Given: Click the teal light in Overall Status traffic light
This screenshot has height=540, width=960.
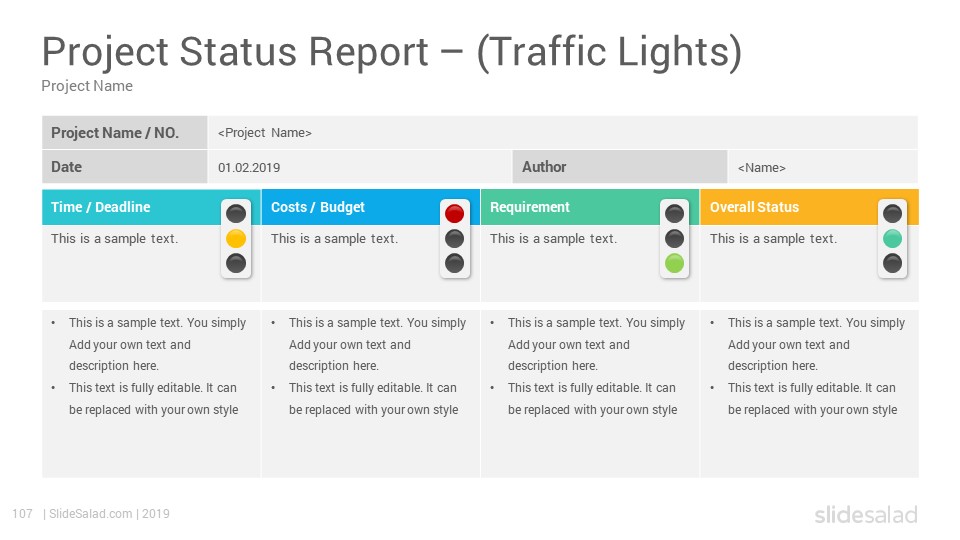Looking at the screenshot, I should [x=892, y=239].
